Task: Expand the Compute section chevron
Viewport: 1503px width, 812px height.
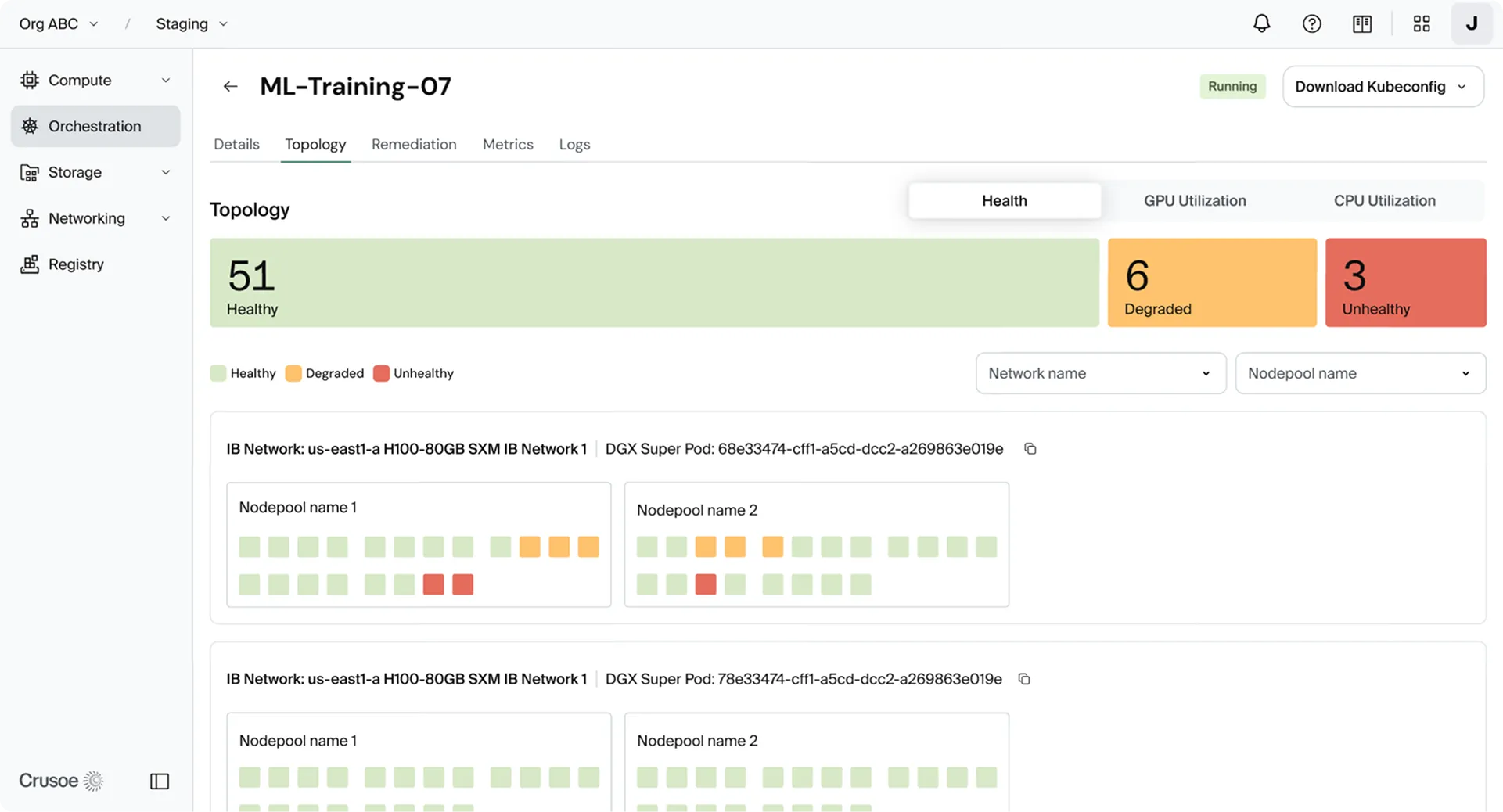Action: (166, 80)
